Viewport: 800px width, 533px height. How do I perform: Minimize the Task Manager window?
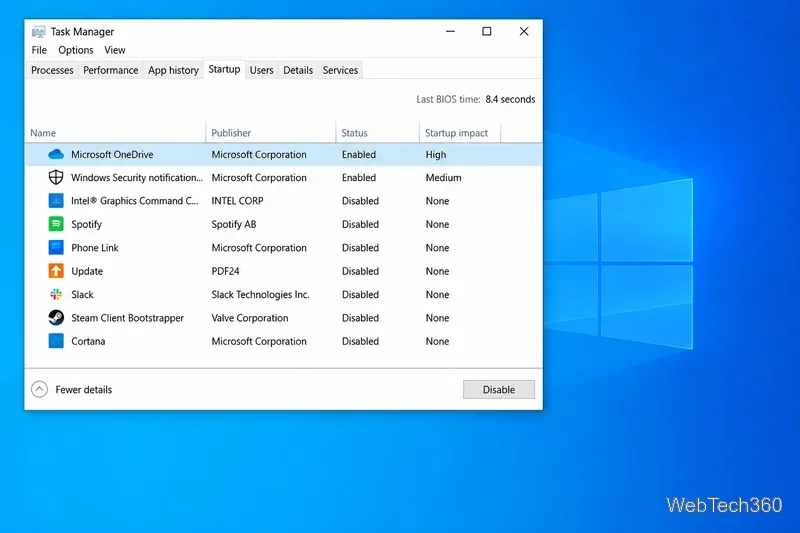pyautogui.click(x=450, y=32)
